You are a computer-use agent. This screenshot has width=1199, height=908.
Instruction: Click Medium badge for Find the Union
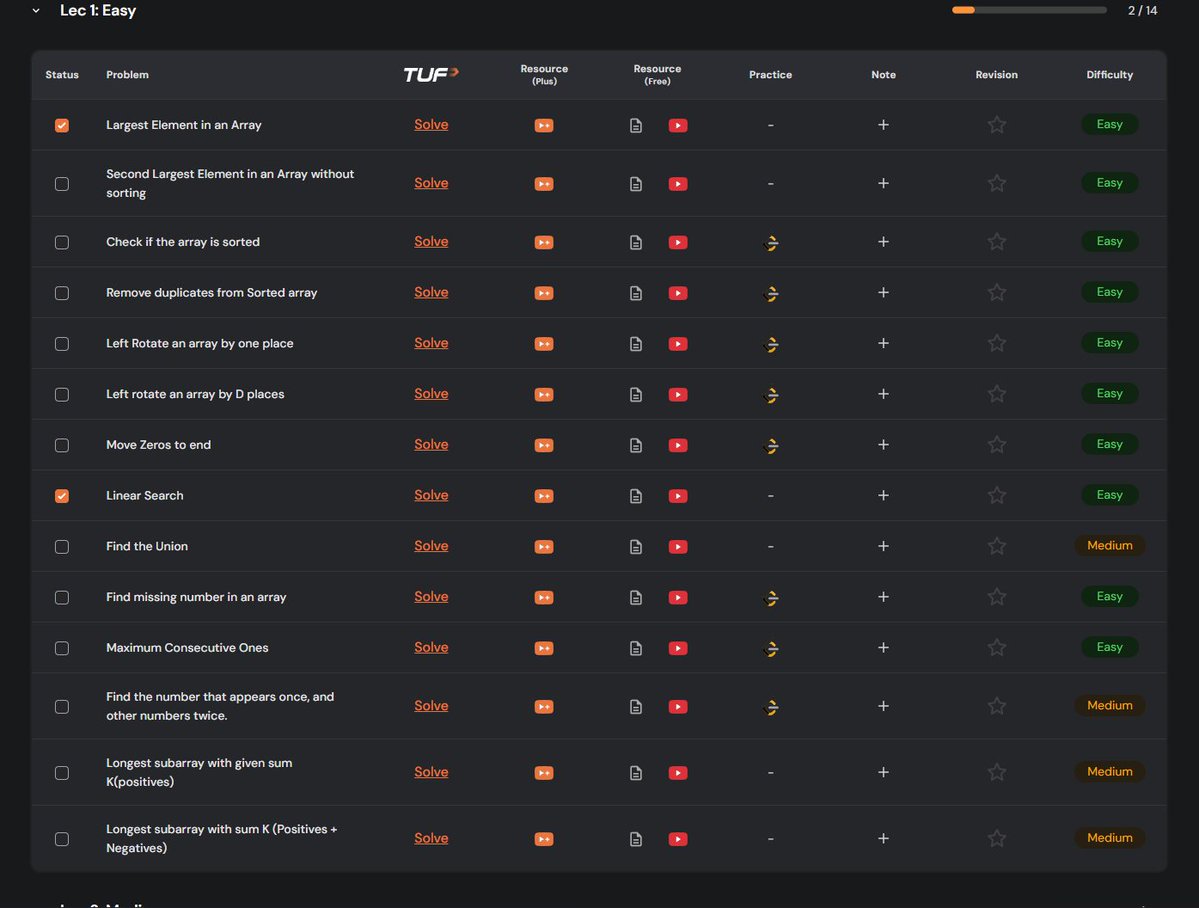(1110, 545)
